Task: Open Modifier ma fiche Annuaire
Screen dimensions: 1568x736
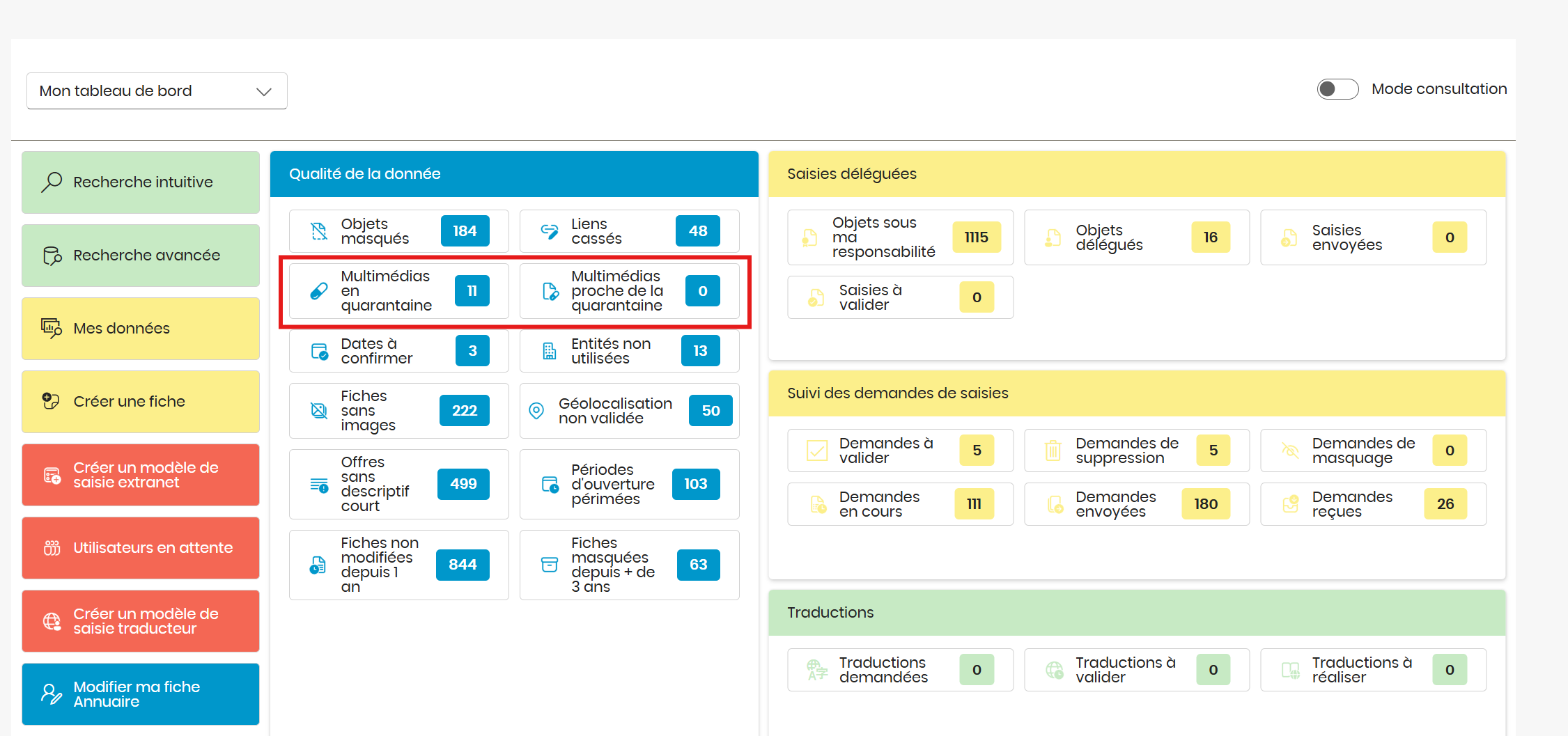Action: (x=141, y=694)
